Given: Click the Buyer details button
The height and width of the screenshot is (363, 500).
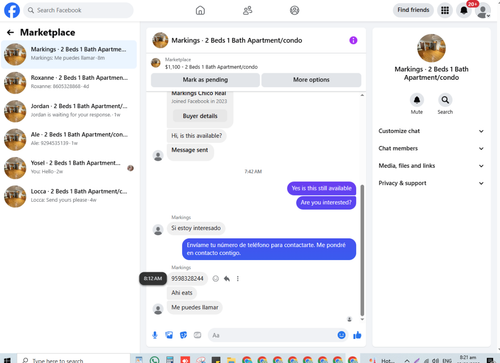Looking at the screenshot, I should click(x=200, y=116).
